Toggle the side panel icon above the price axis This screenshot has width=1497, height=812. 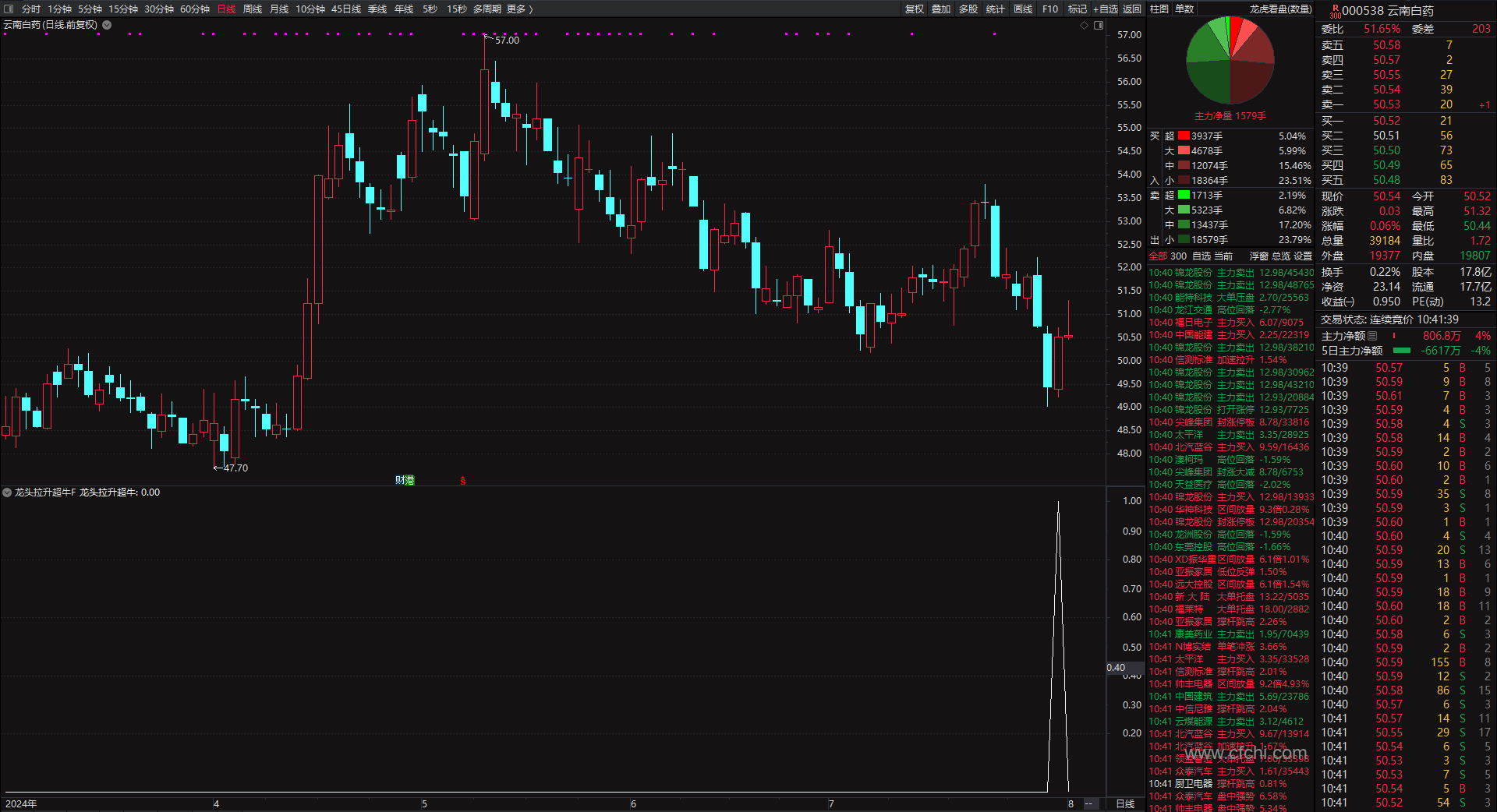click(1099, 26)
